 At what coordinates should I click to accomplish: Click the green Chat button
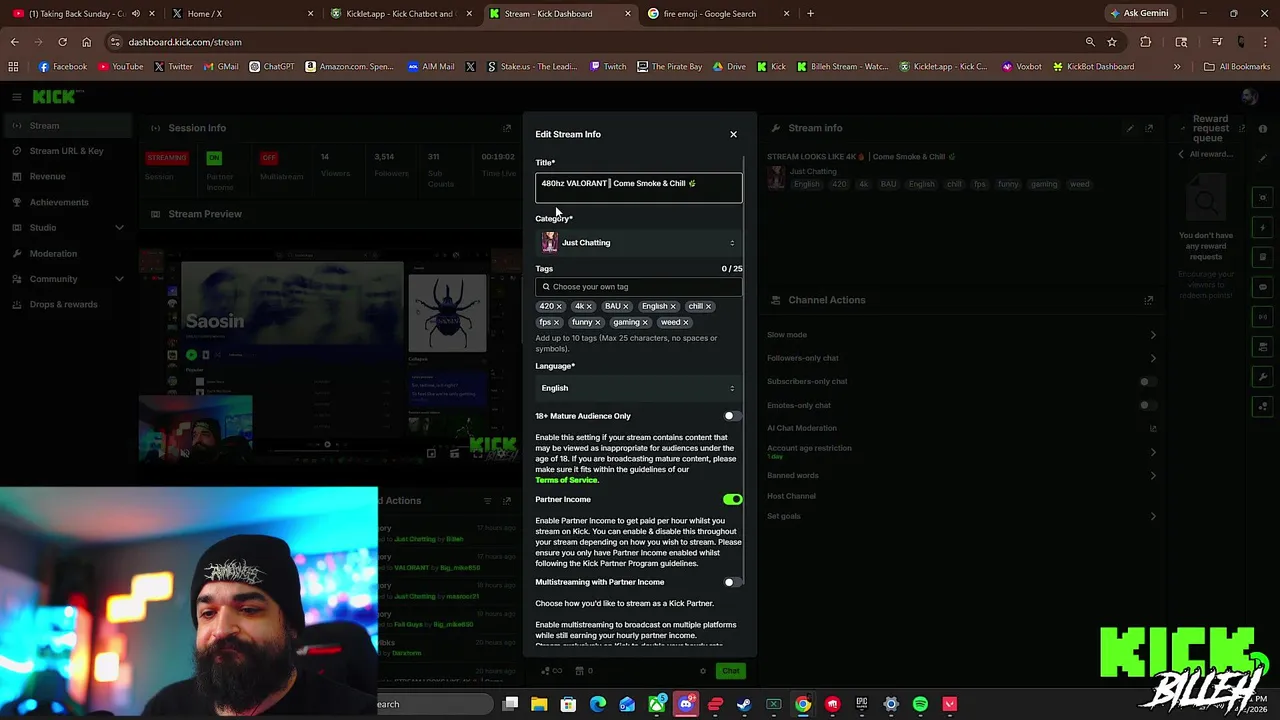731,671
